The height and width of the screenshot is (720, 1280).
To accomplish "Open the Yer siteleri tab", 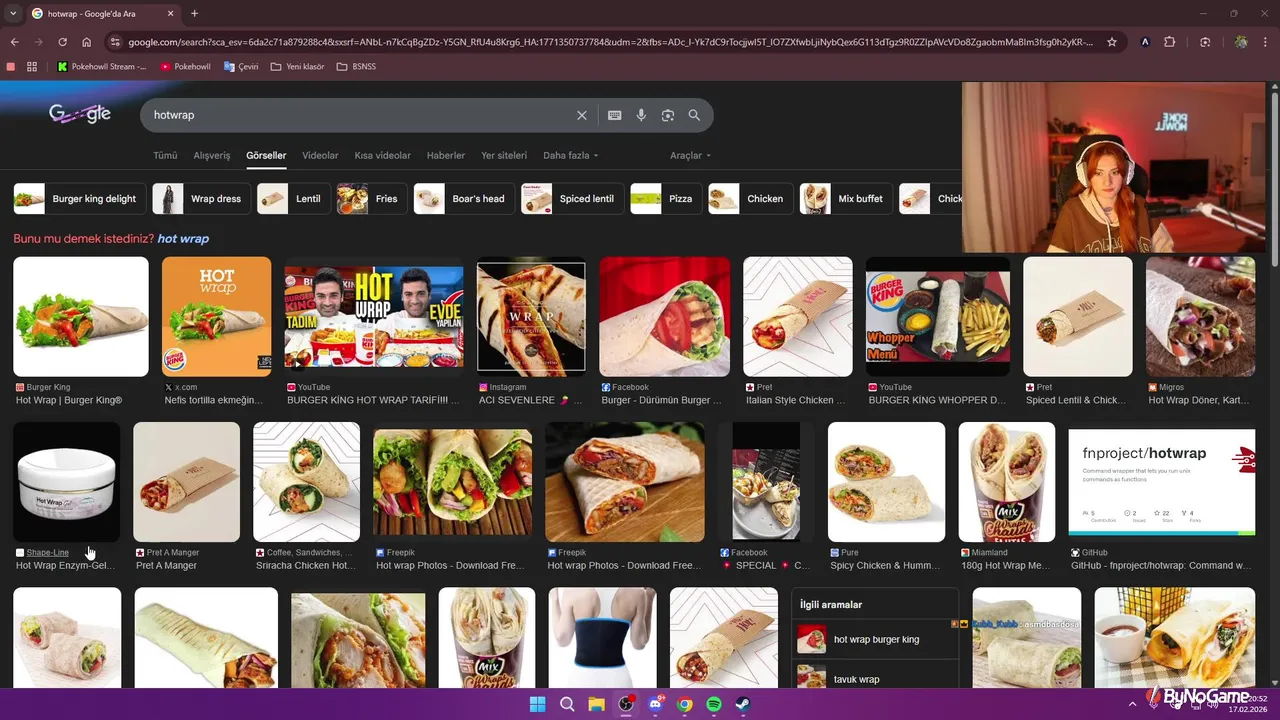I will (504, 156).
